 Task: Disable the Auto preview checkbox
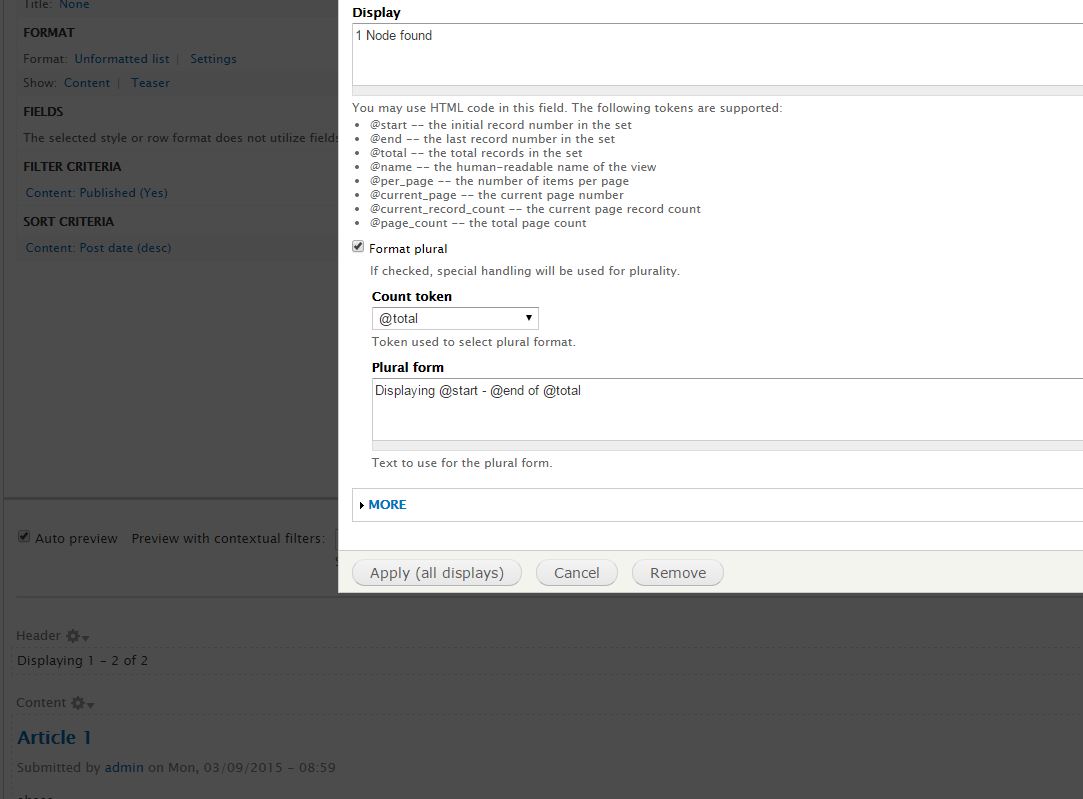coord(23,537)
